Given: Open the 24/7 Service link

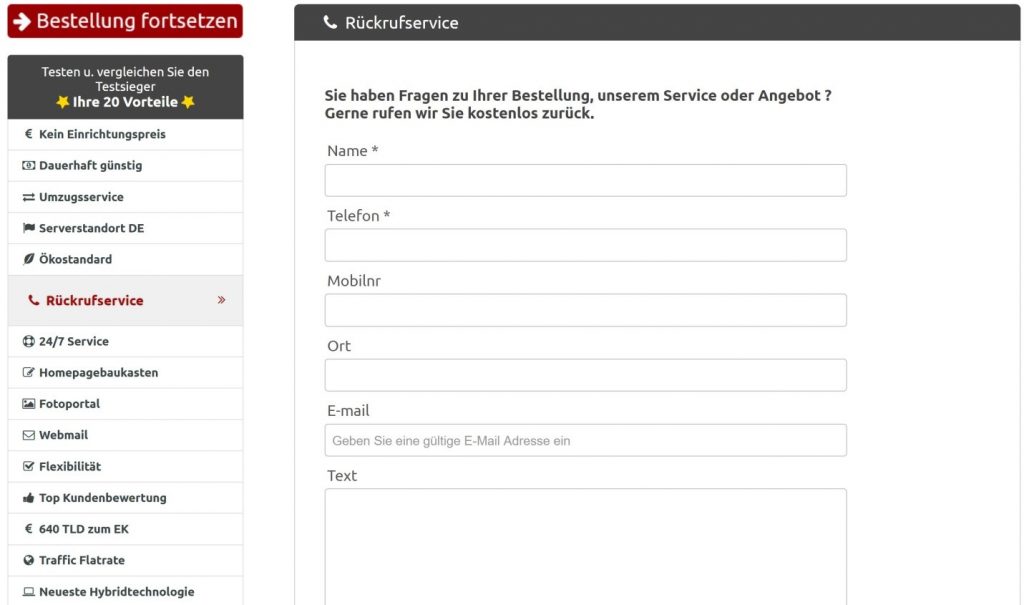Looking at the screenshot, I should tap(125, 341).
